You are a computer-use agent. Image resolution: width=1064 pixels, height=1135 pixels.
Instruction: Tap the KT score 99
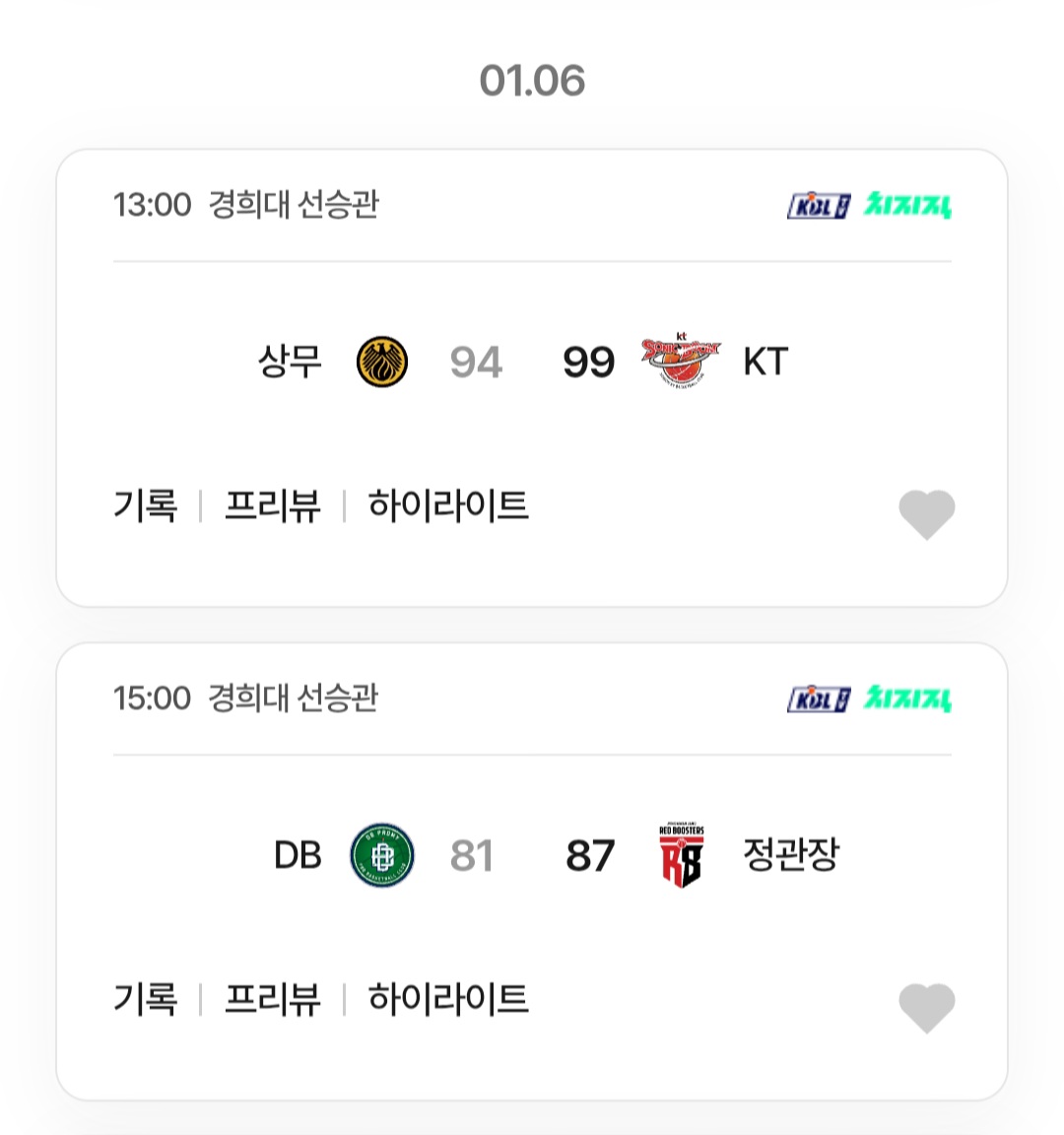588,363
